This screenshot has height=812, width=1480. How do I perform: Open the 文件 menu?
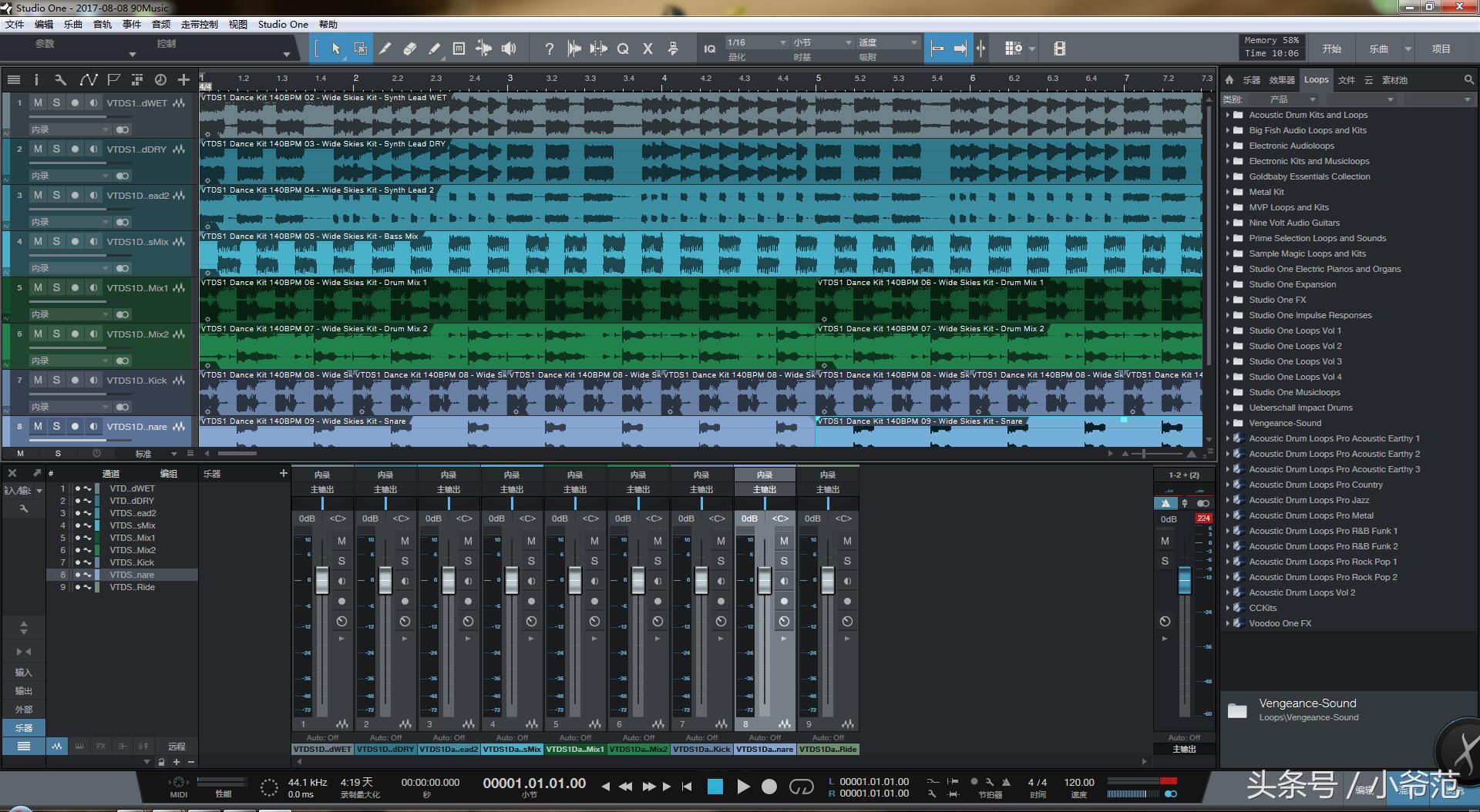pyautogui.click(x=15, y=24)
